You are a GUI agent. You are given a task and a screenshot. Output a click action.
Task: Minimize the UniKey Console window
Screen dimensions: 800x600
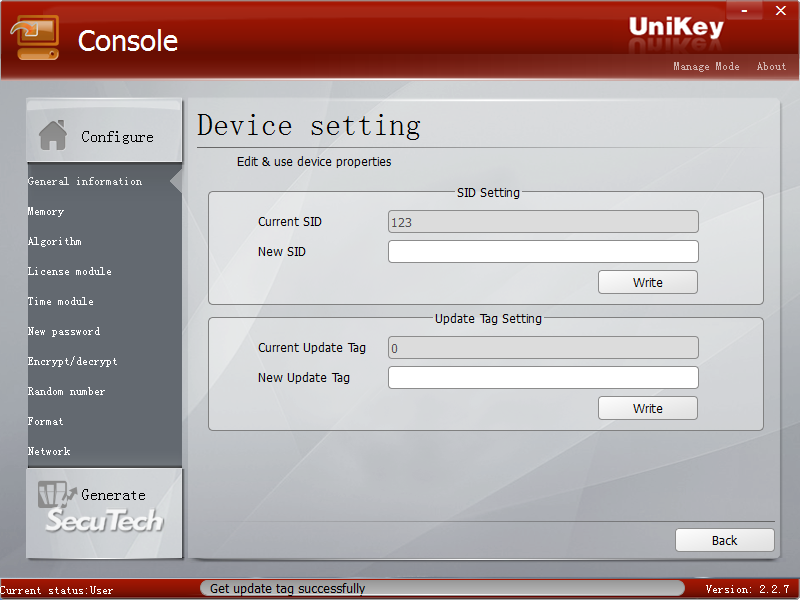744,11
